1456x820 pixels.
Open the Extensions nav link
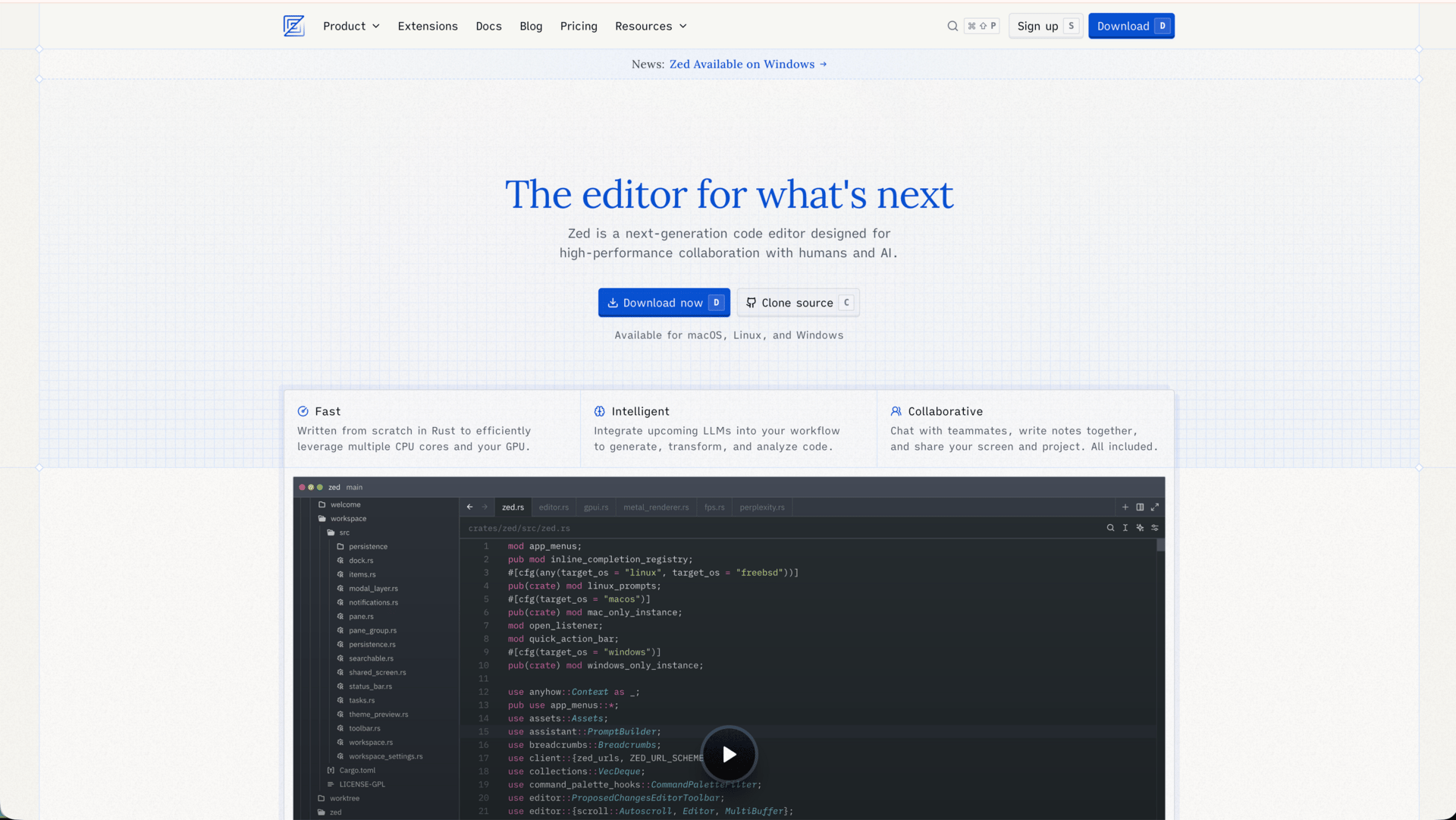click(x=428, y=26)
